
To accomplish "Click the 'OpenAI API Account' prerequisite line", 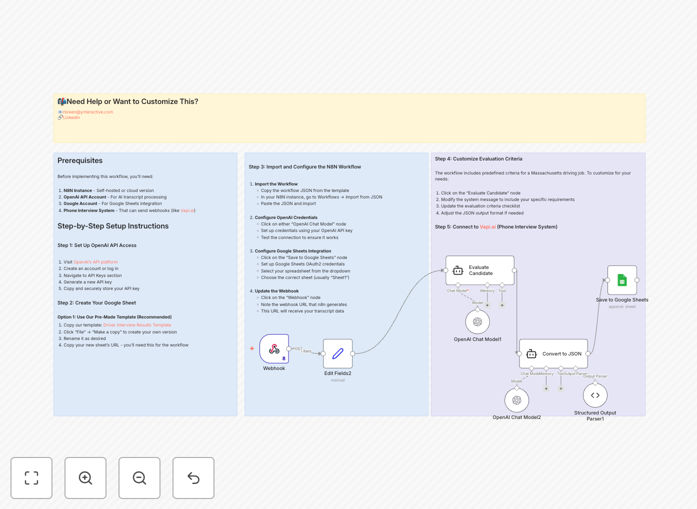I will pos(115,196).
